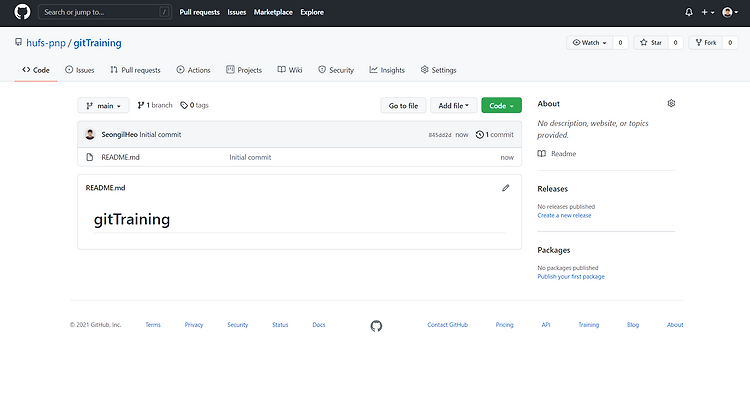
Task: Open the Initial commit message in header row
Action: coord(160,134)
